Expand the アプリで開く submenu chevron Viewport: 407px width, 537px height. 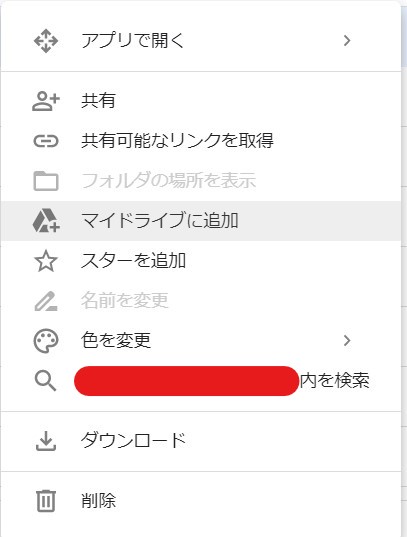click(347, 40)
